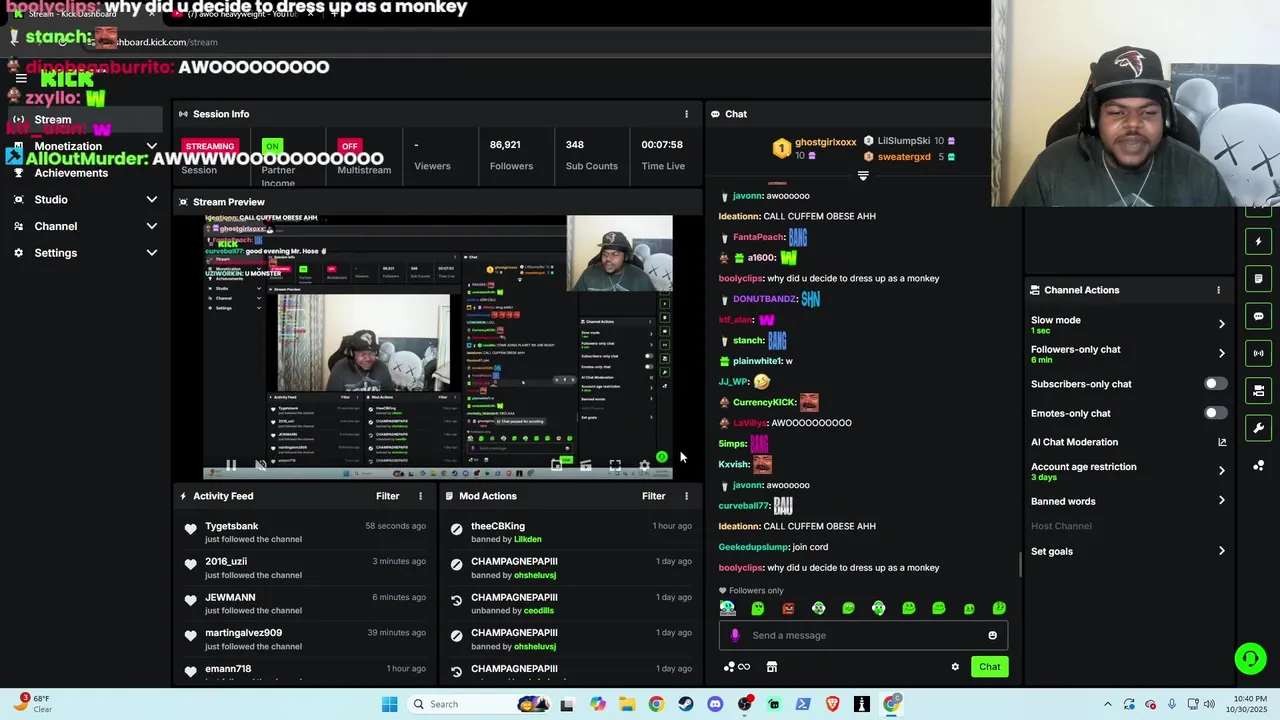Click 2016_uzii in Activity Feed
Image resolution: width=1280 pixels, height=720 pixels.
click(x=226, y=562)
